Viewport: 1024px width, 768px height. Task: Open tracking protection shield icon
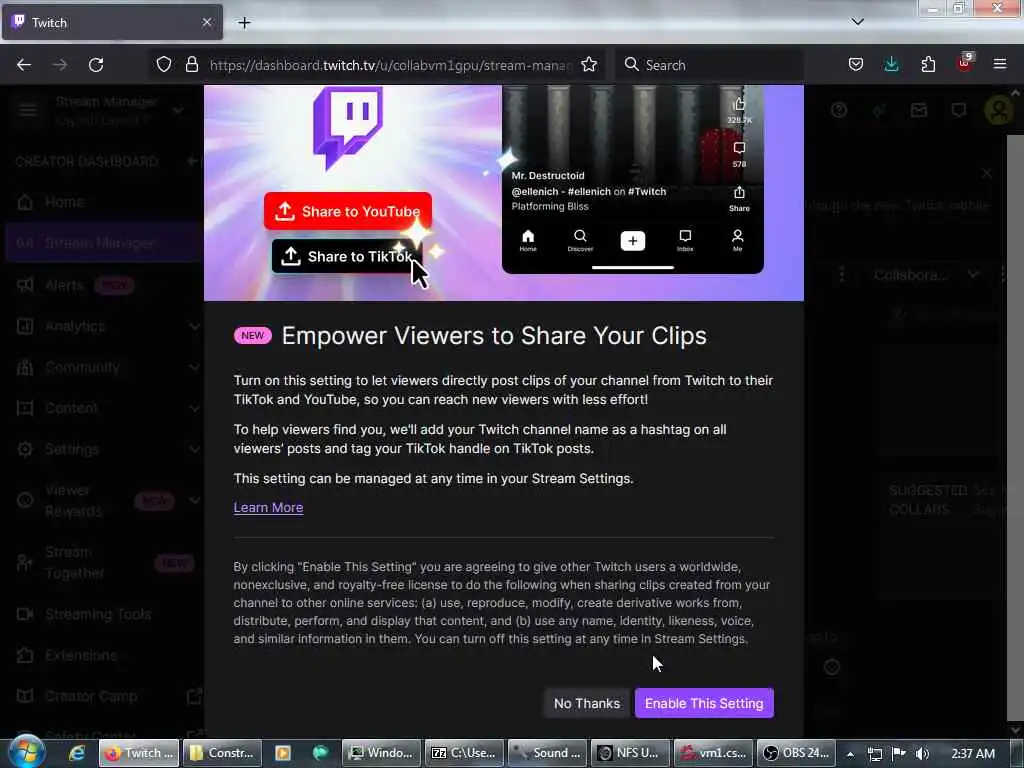164,65
